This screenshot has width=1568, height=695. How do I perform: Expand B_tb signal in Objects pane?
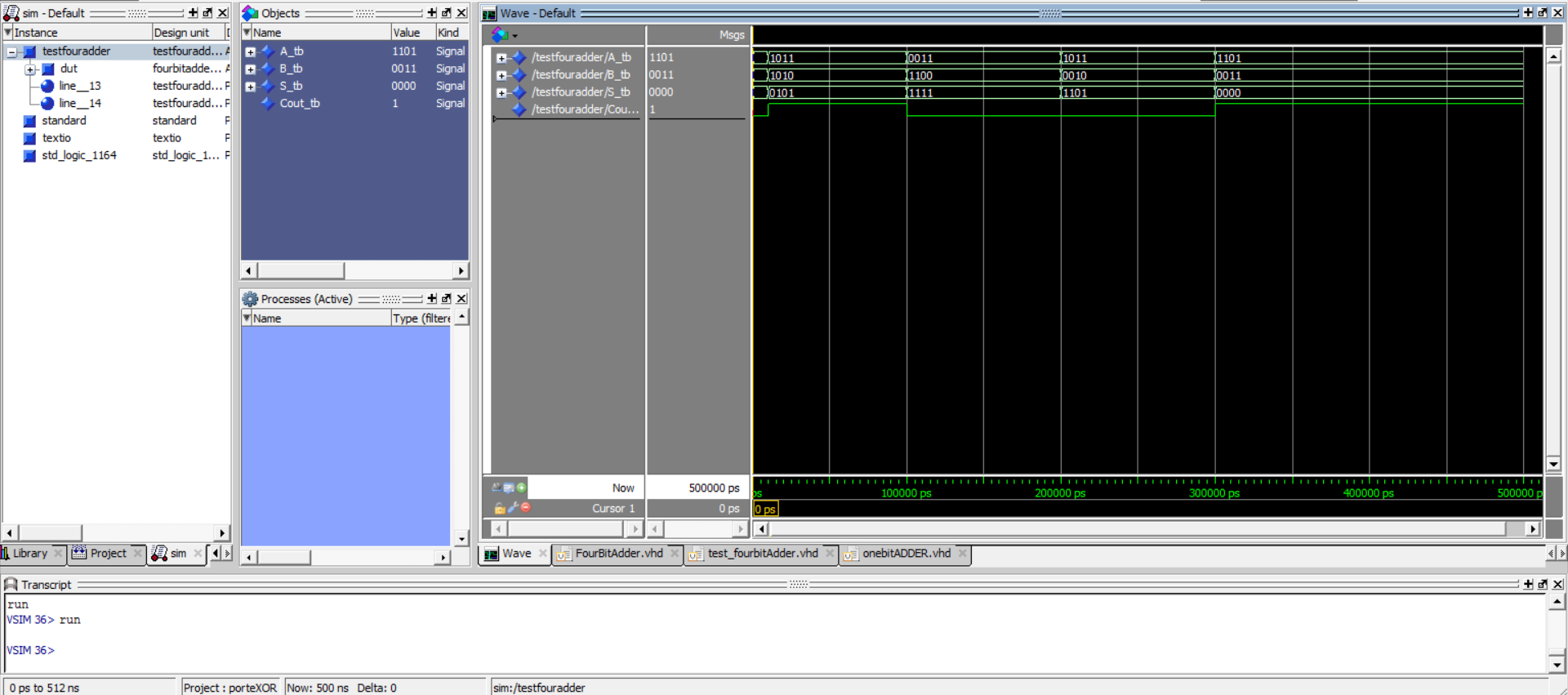point(251,69)
